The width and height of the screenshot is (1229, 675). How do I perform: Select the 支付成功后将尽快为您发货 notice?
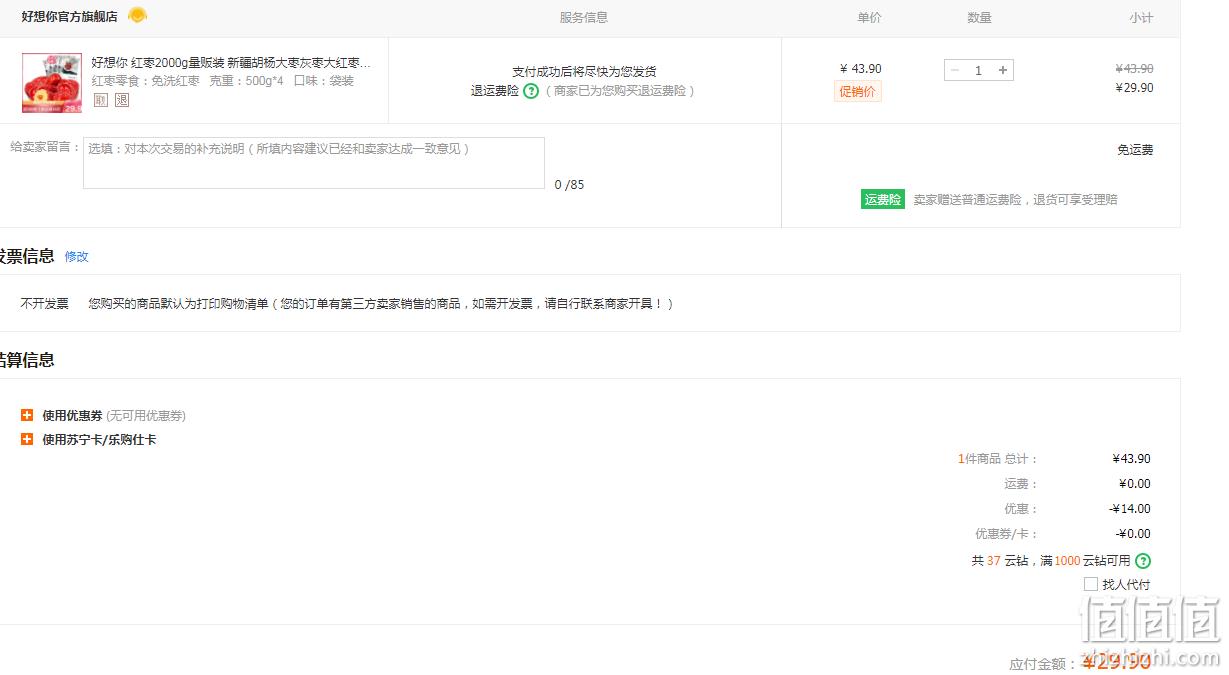click(584, 72)
